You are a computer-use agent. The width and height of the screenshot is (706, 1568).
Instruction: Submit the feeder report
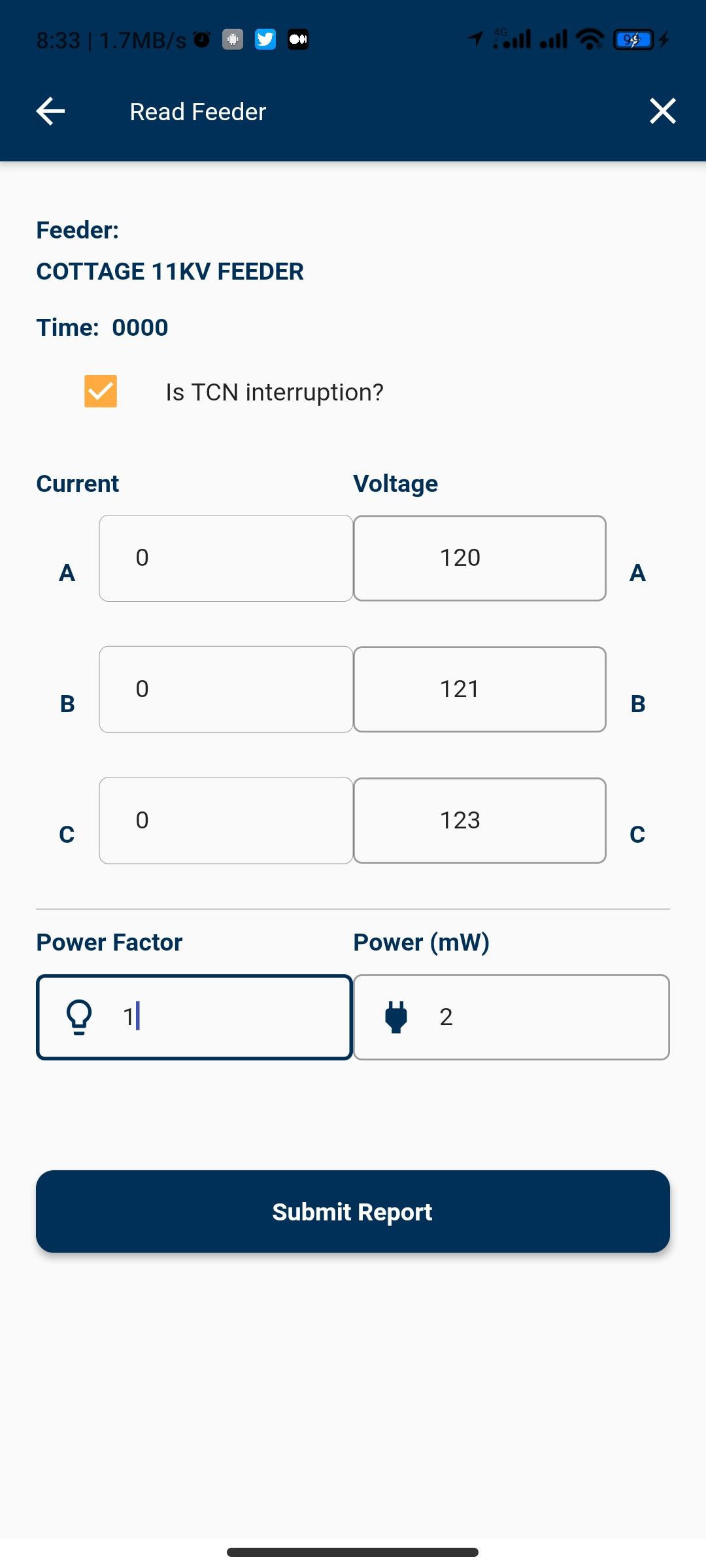pyautogui.click(x=353, y=1211)
